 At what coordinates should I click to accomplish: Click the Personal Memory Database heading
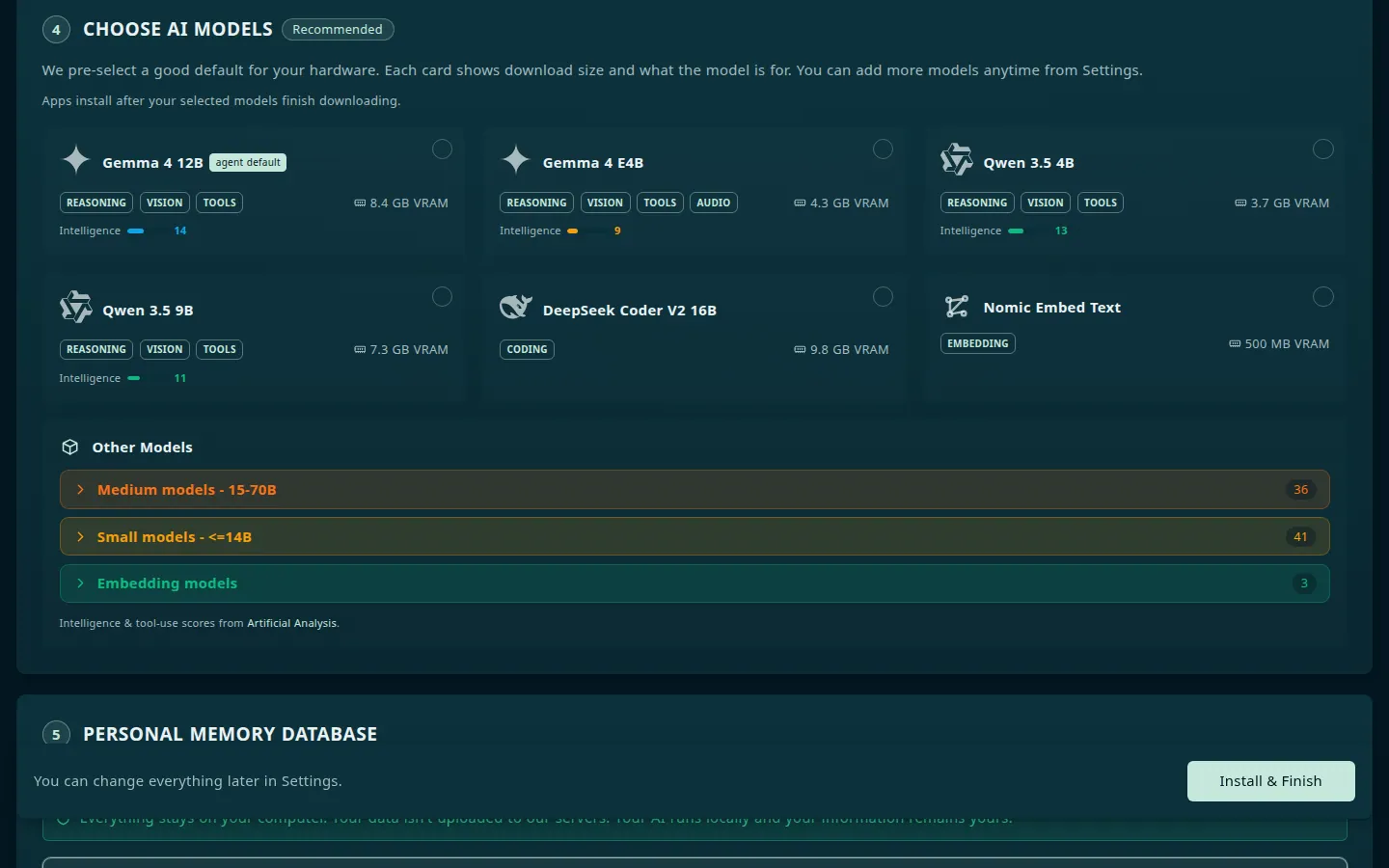tap(231, 735)
